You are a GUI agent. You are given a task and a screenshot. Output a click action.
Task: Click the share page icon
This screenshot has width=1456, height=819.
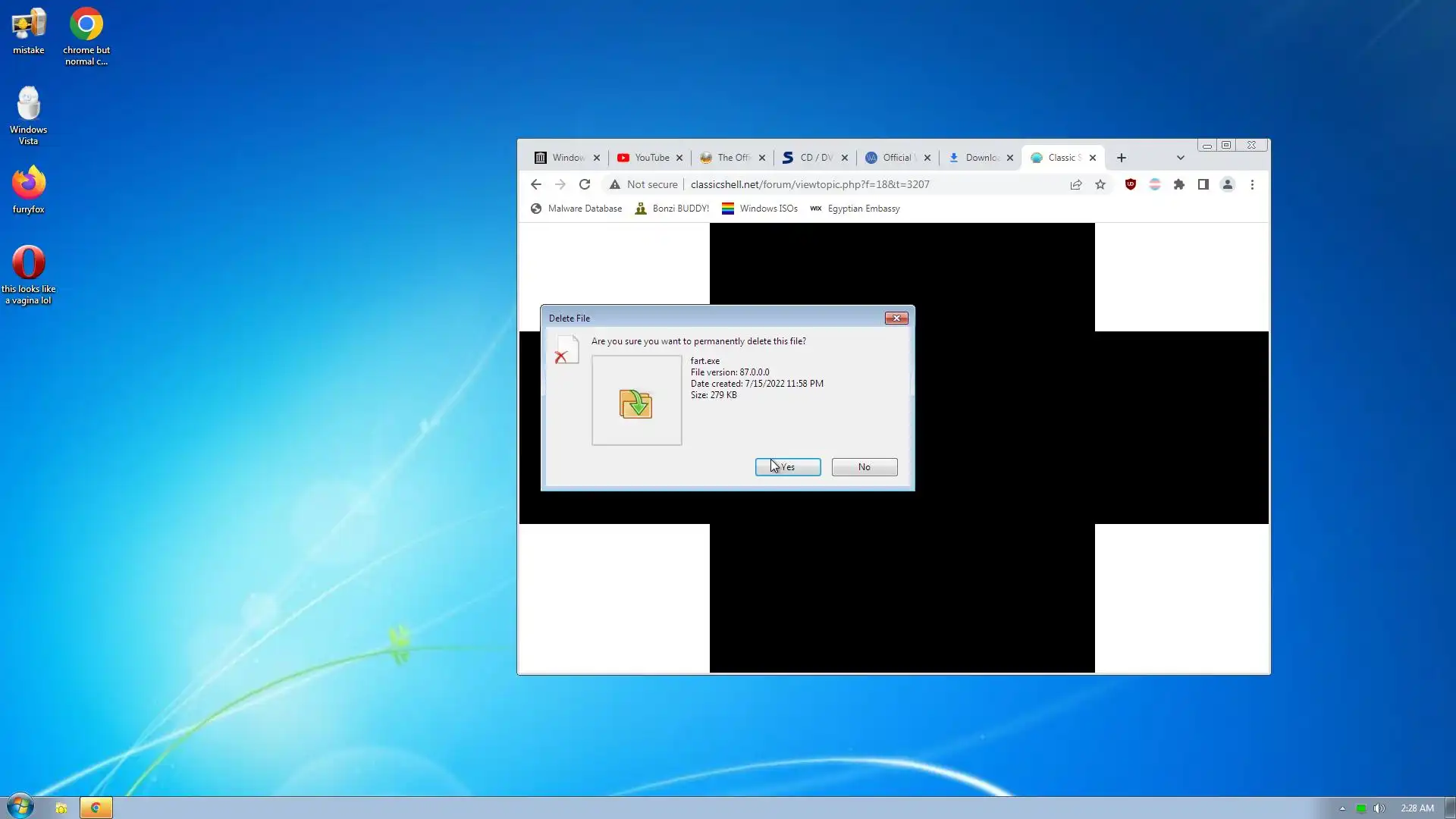(x=1075, y=184)
